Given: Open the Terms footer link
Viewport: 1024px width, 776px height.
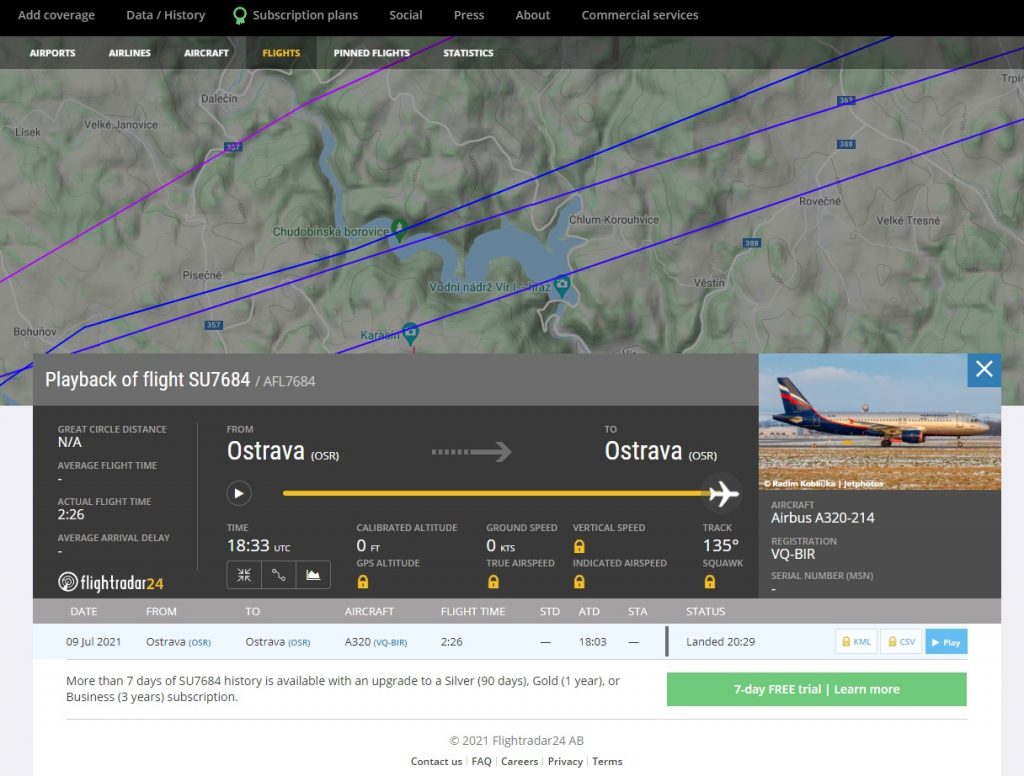Looking at the screenshot, I should (x=607, y=762).
